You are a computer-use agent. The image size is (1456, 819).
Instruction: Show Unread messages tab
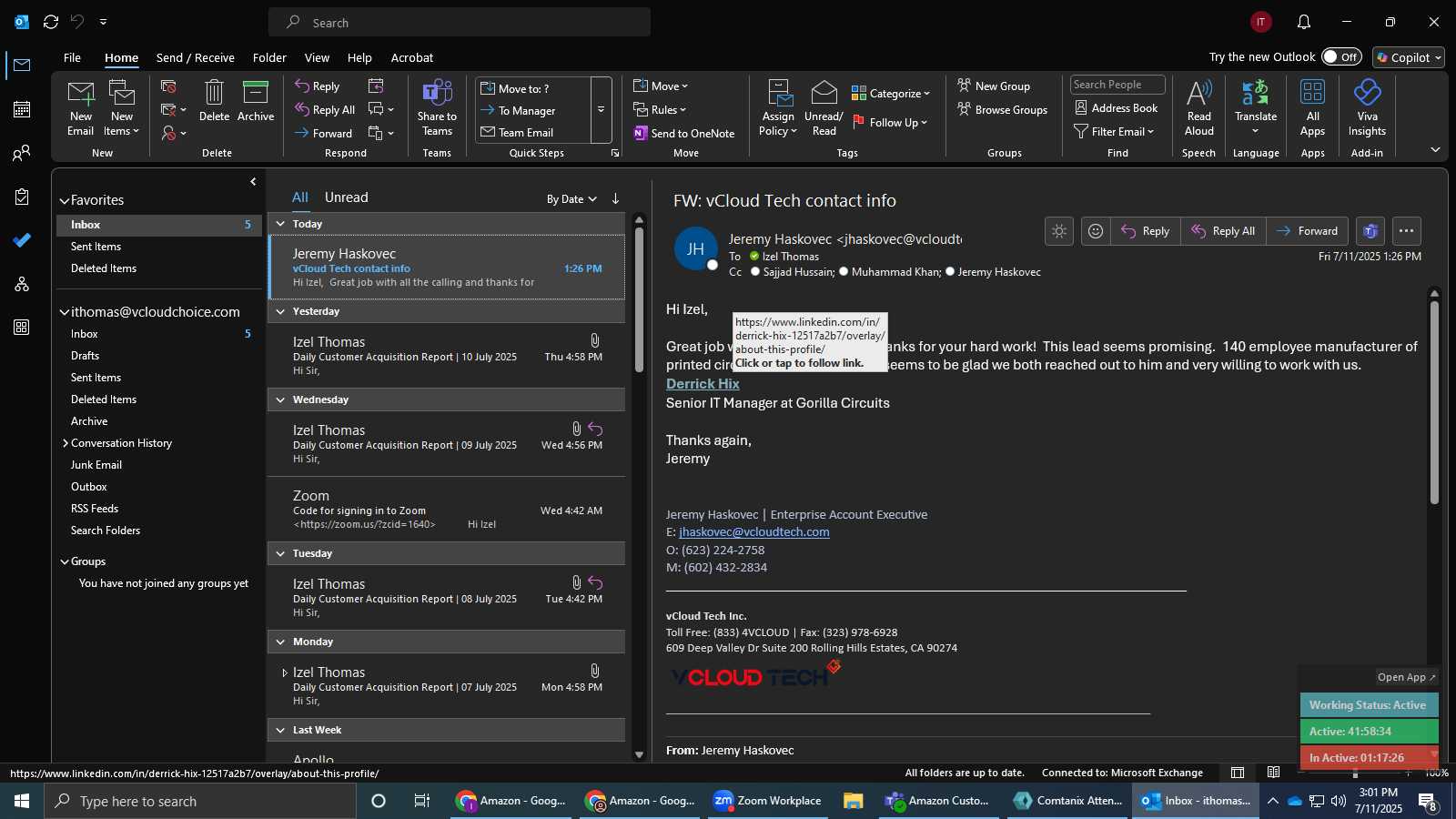tap(347, 197)
